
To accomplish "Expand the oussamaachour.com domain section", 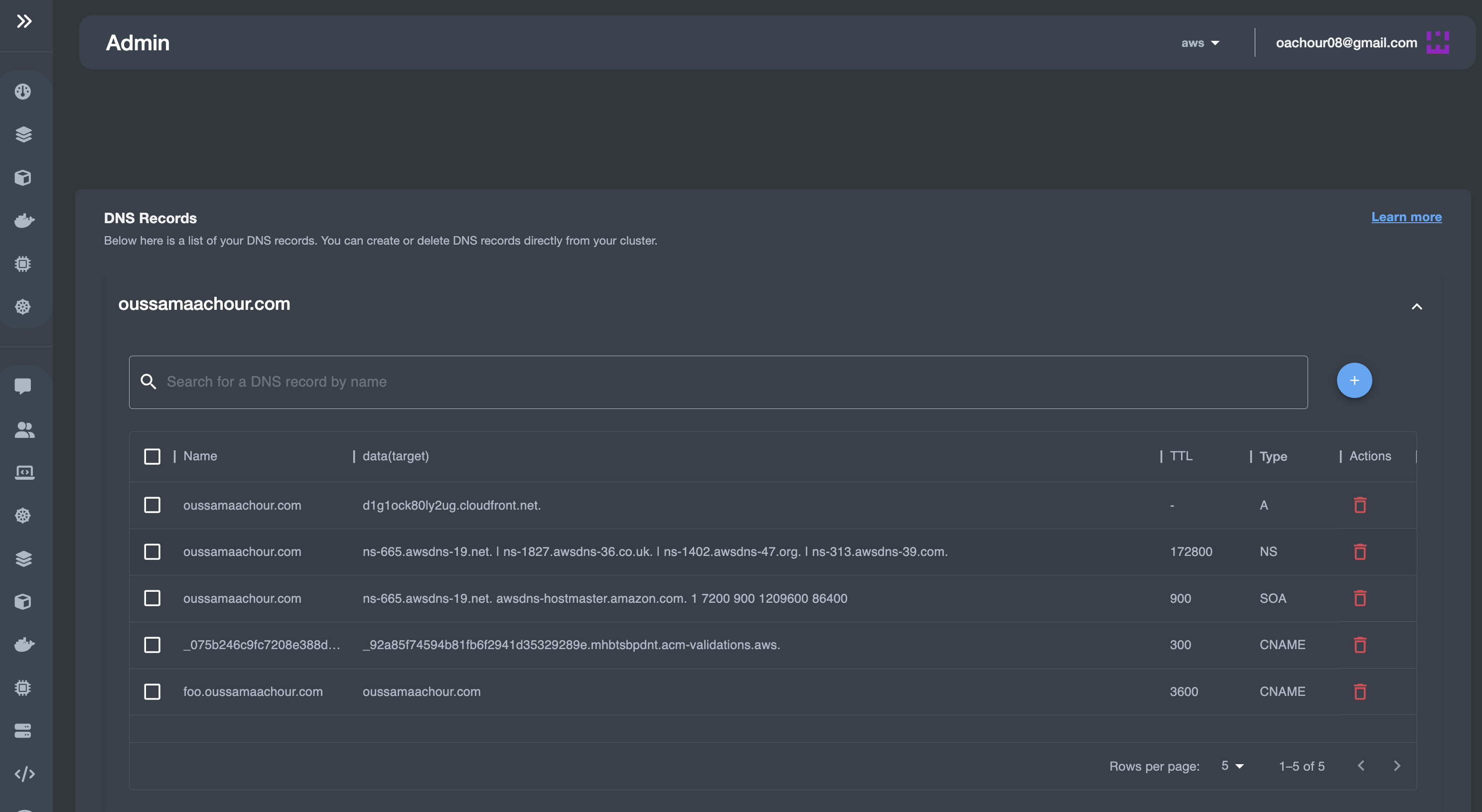I will [x=1417, y=306].
